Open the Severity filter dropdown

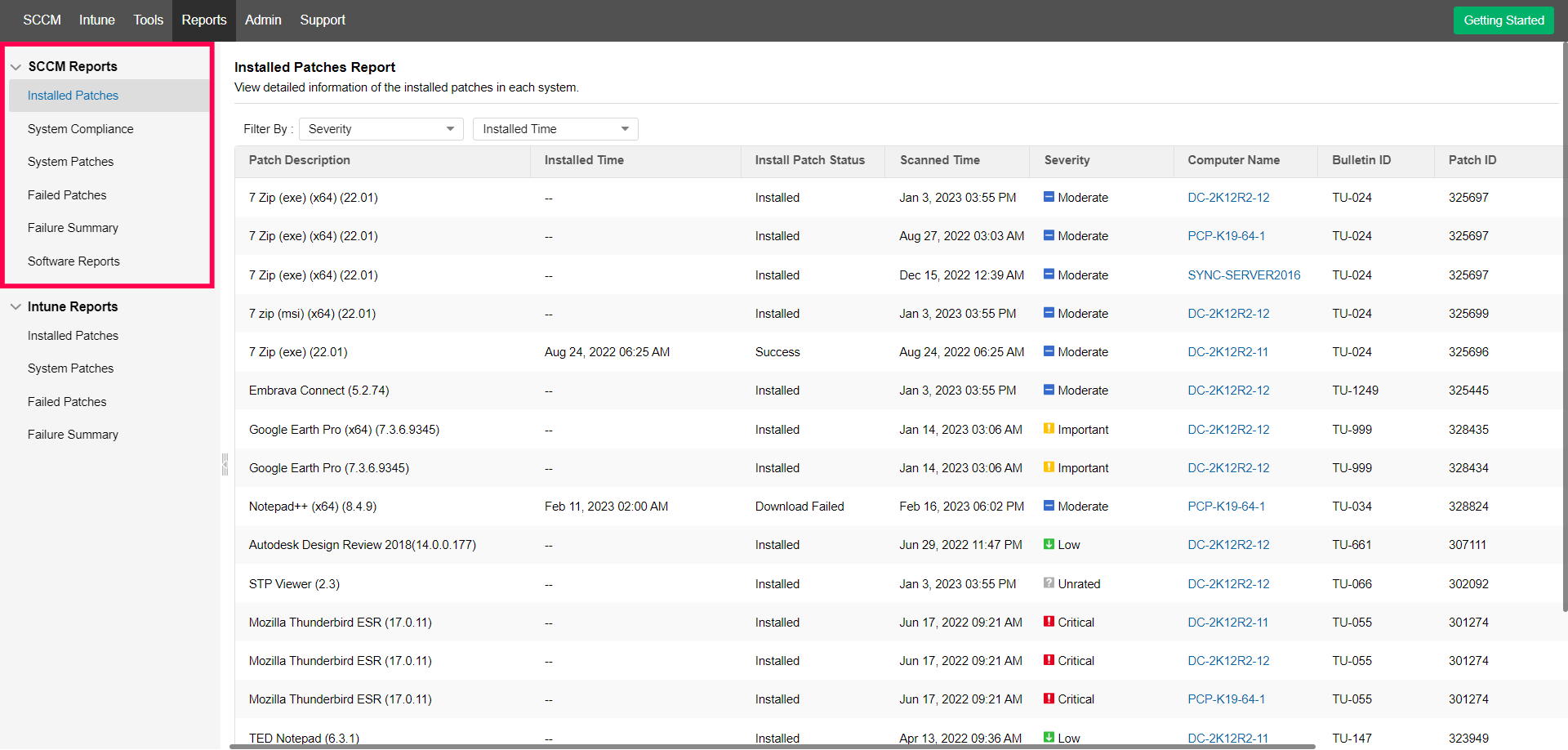(381, 129)
